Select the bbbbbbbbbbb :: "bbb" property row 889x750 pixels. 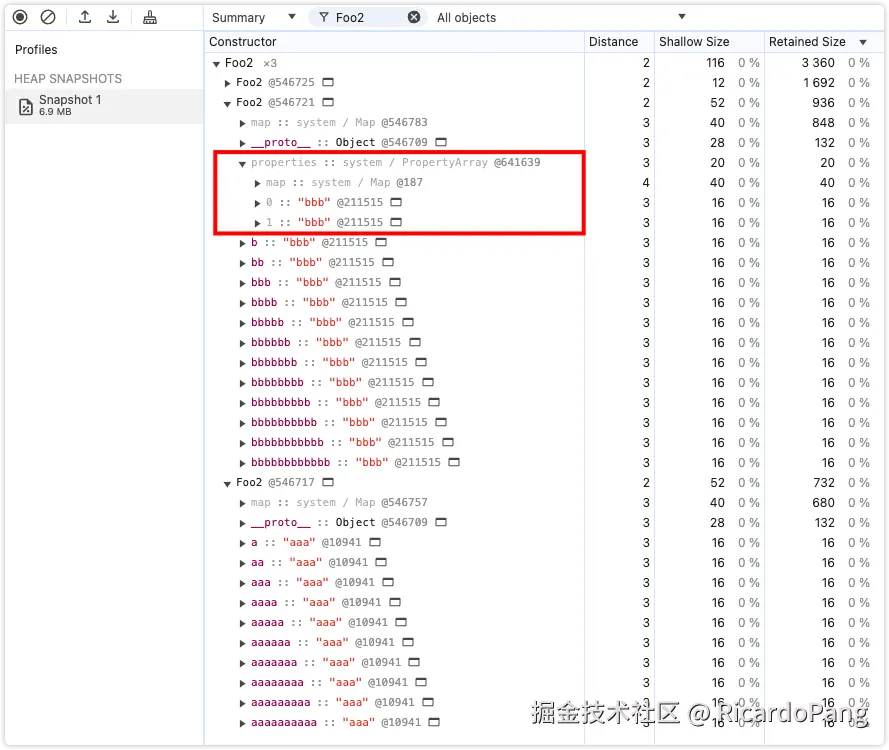click(x=544, y=442)
